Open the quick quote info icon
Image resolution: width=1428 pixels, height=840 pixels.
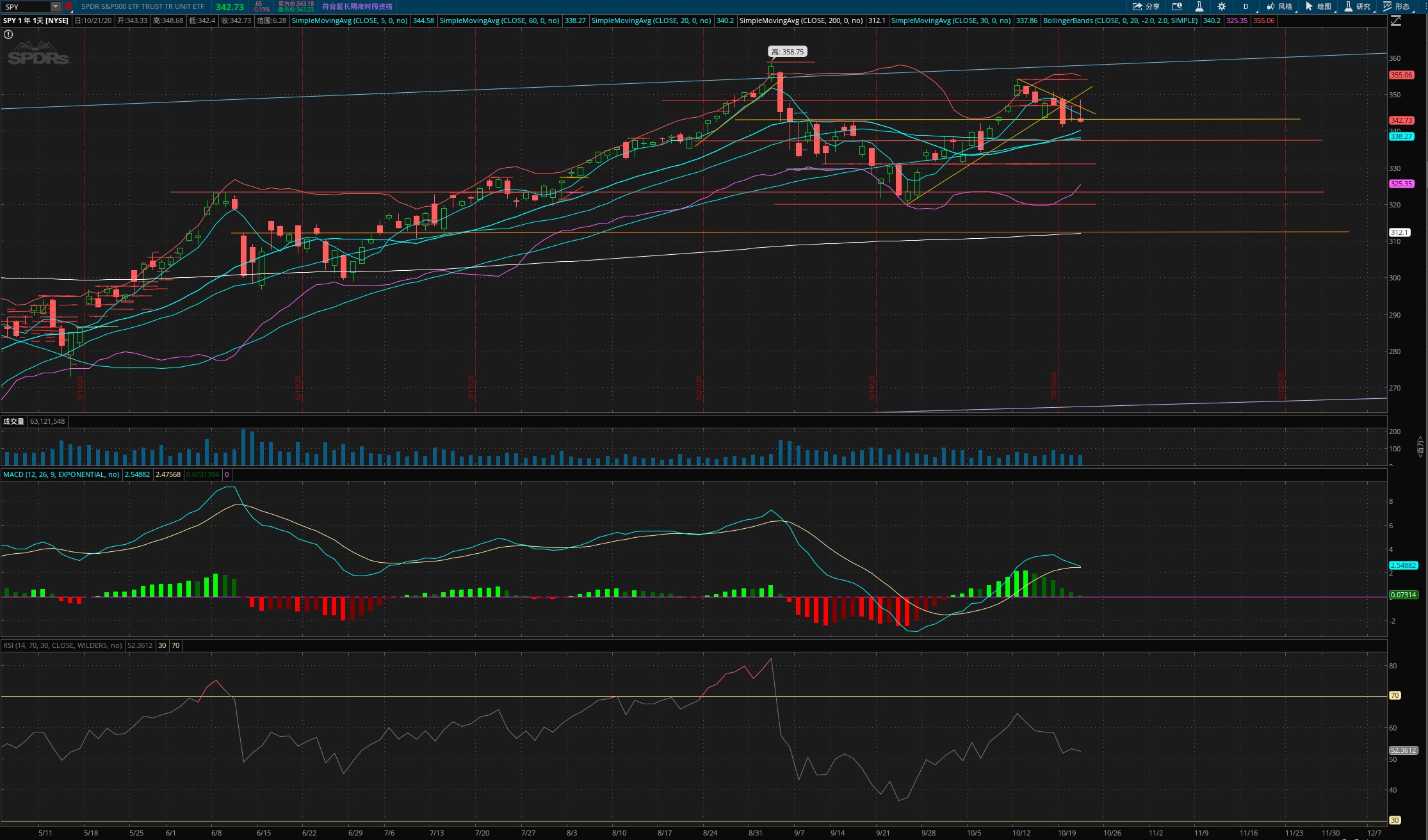click(1177, 6)
